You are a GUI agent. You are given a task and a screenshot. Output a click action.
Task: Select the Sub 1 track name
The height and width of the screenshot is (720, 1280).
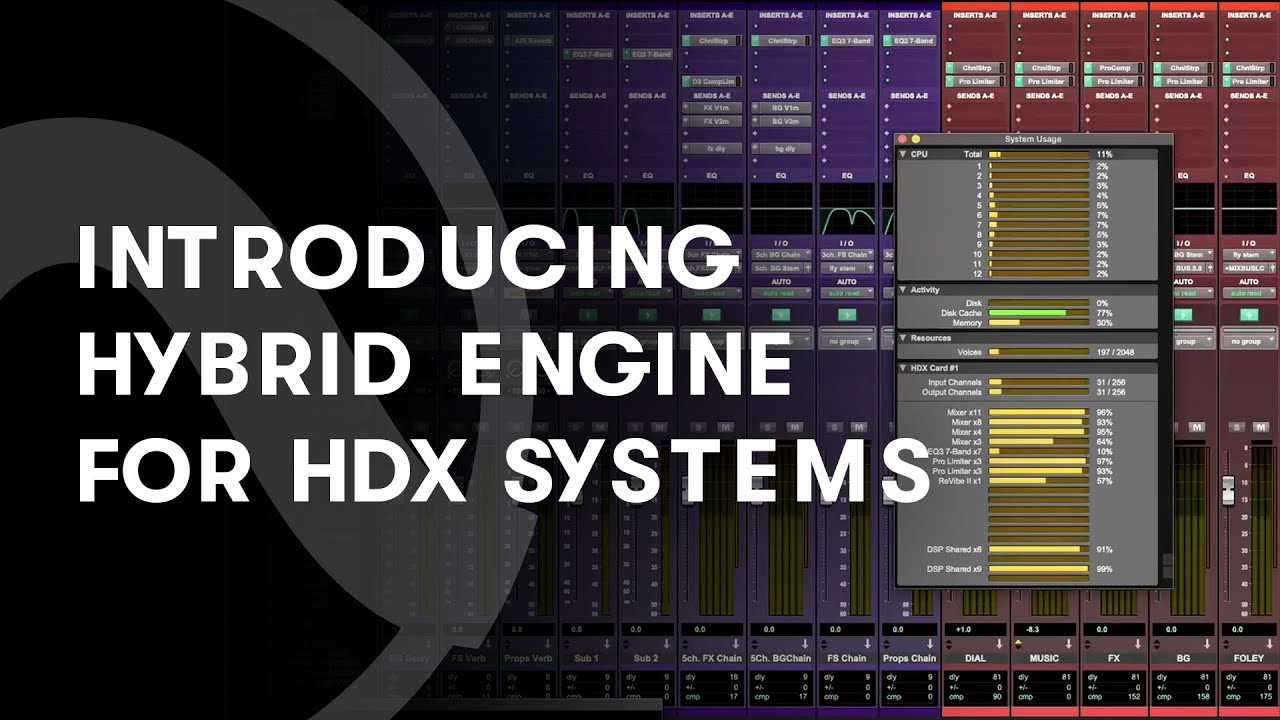pyautogui.click(x=586, y=658)
